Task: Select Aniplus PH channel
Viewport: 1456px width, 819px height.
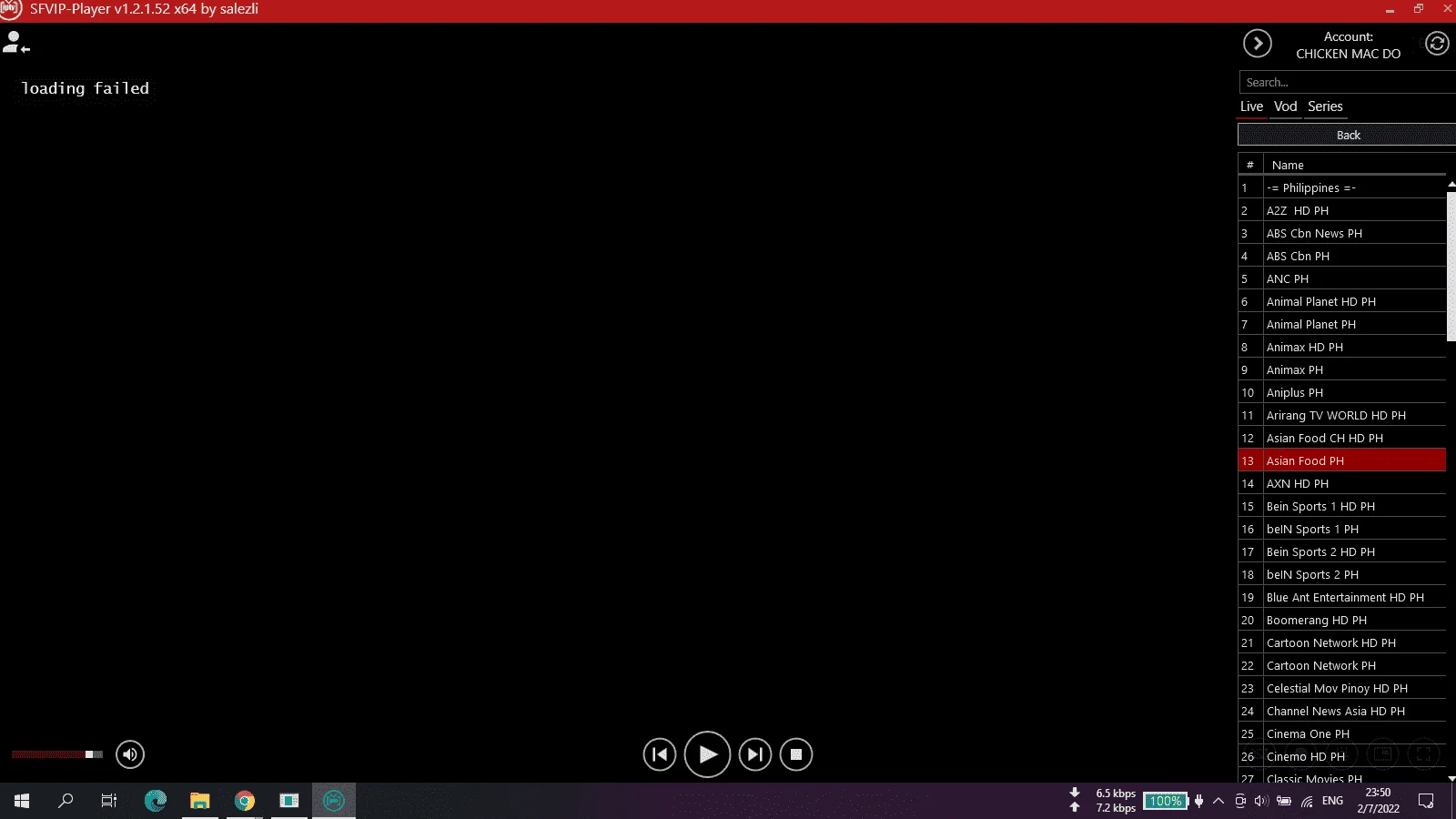Action: point(1342,392)
